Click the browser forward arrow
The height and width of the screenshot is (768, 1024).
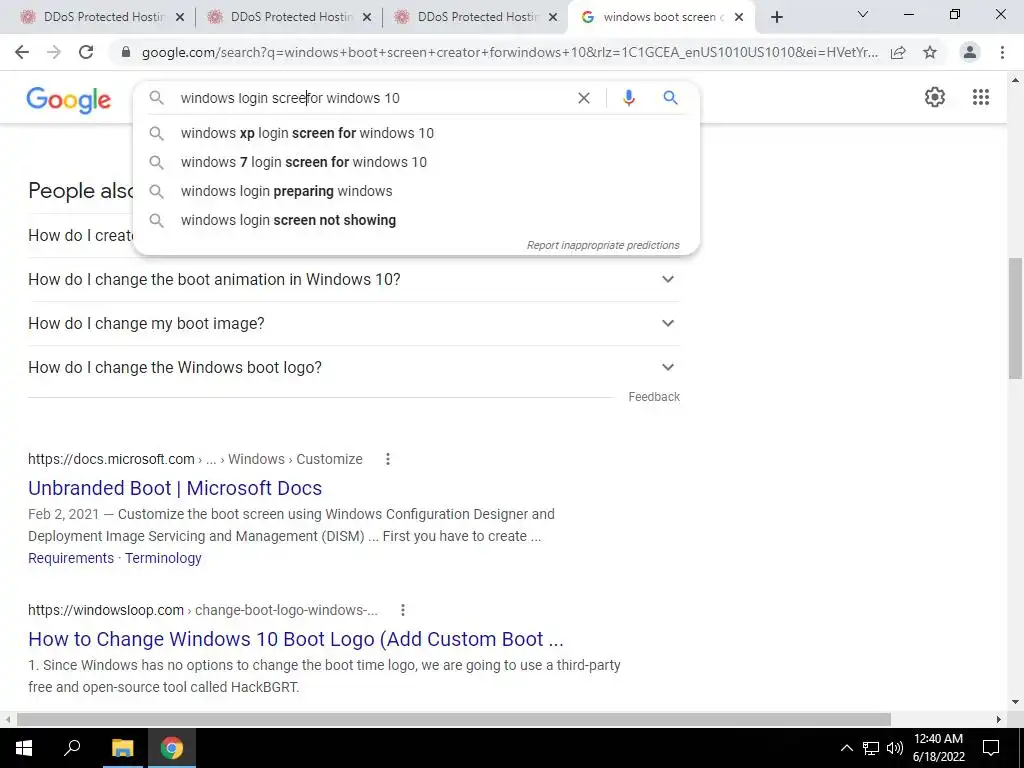click(54, 52)
